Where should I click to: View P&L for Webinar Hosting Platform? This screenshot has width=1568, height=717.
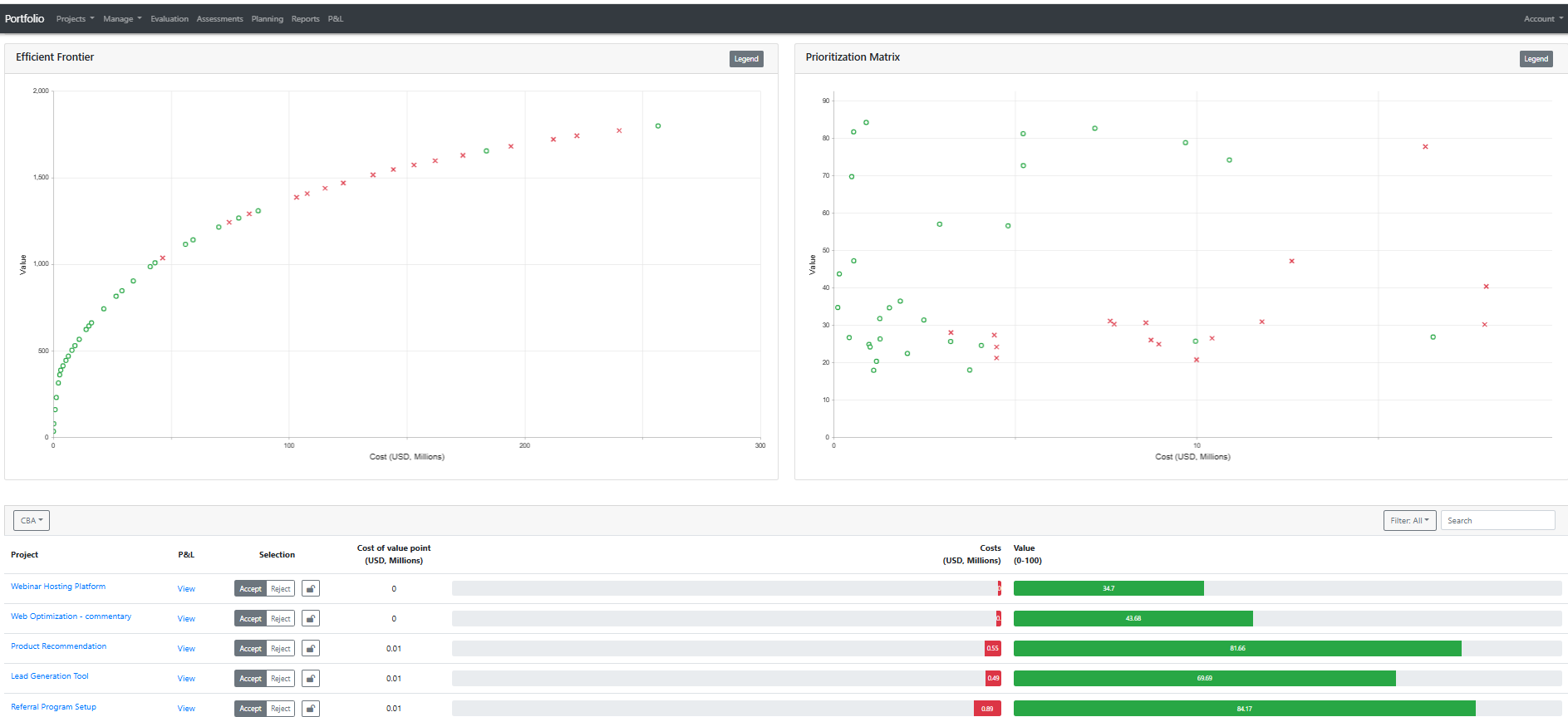186,589
